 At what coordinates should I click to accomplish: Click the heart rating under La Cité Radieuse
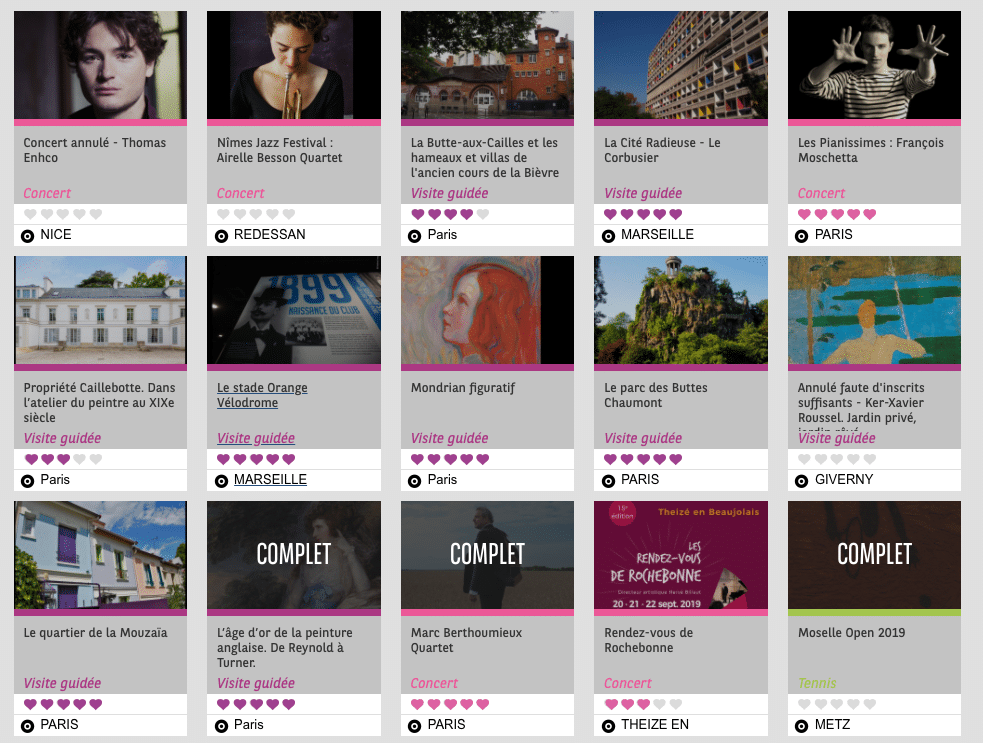[643, 214]
